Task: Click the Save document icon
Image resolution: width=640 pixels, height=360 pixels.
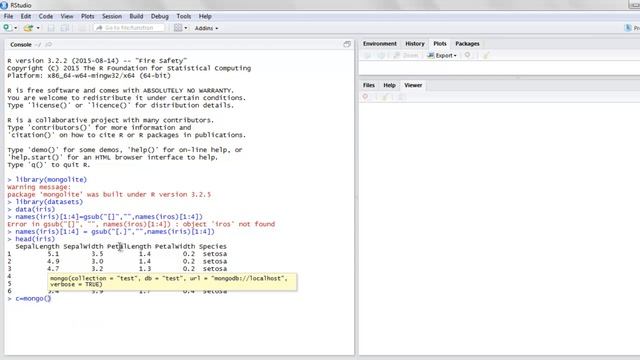Action: pyautogui.click(x=51, y=28)
